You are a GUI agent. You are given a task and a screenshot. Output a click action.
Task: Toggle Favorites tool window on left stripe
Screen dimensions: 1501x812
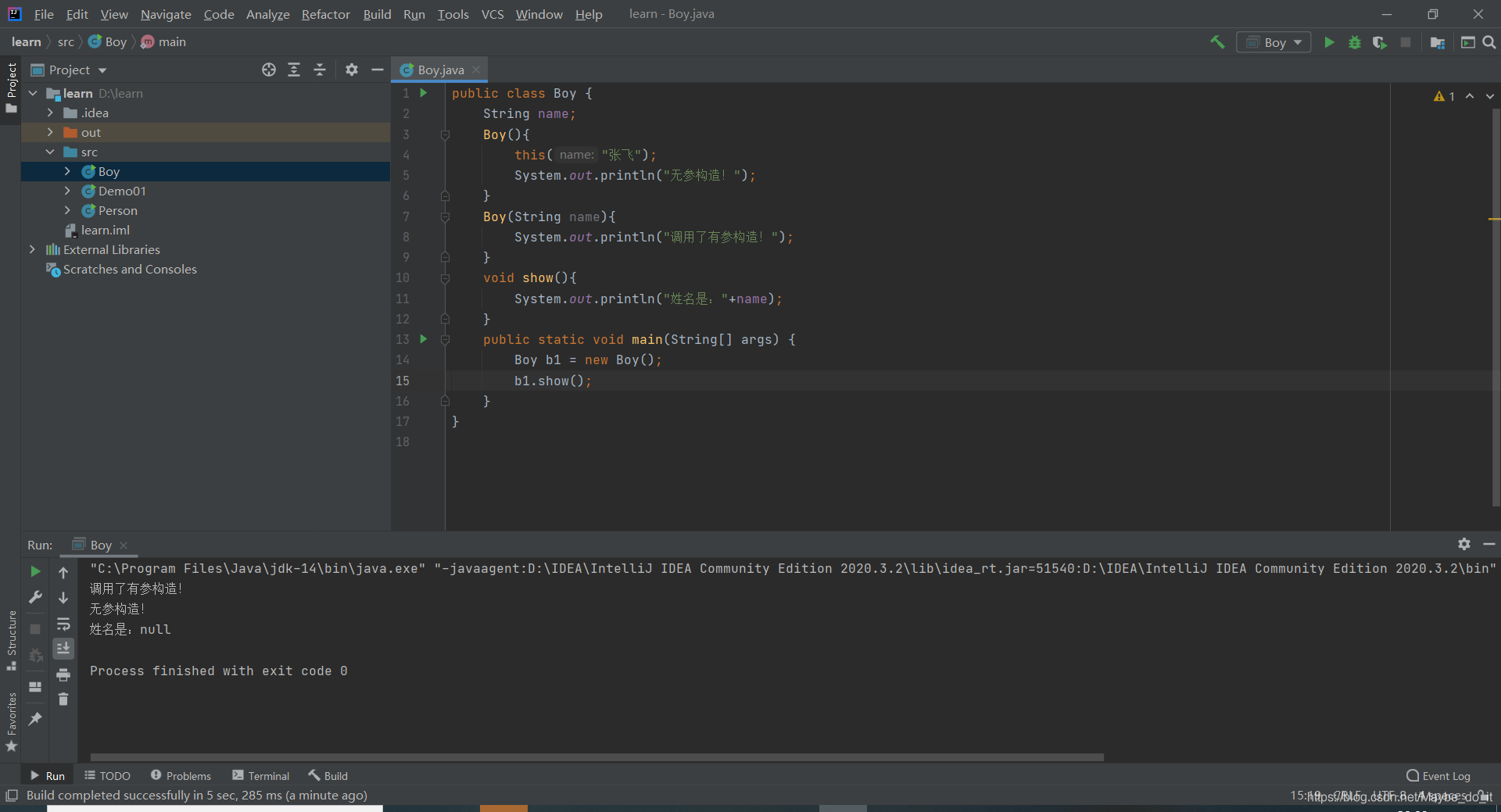(11, 722)
